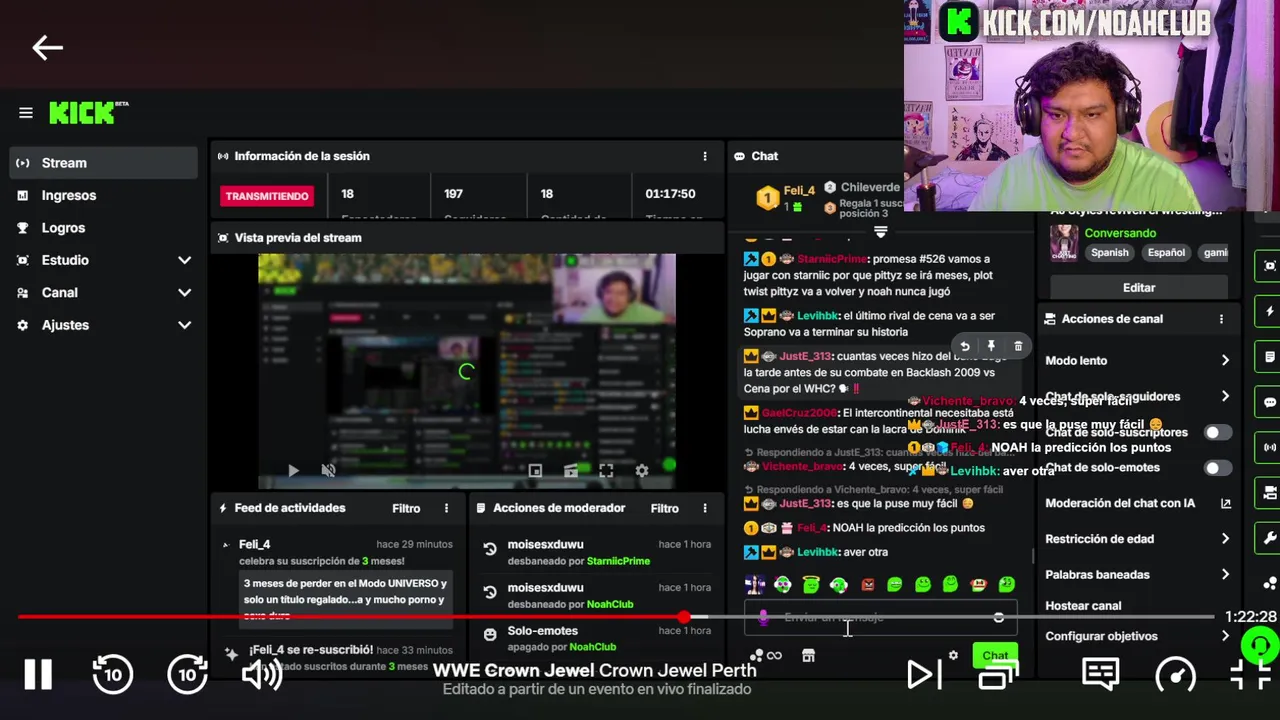Open Acciones de moderador three-dot menu
The height and width of the screenshot is (720, 1280).
coord(705,508)
